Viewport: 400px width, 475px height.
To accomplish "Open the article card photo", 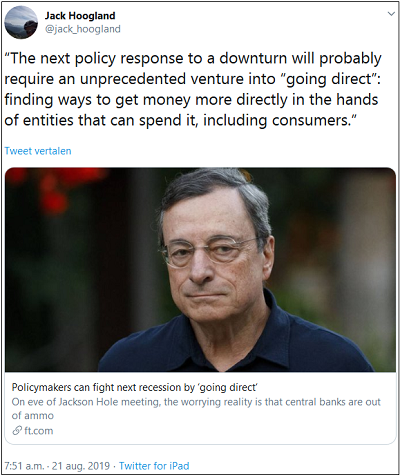I will 200,270.
